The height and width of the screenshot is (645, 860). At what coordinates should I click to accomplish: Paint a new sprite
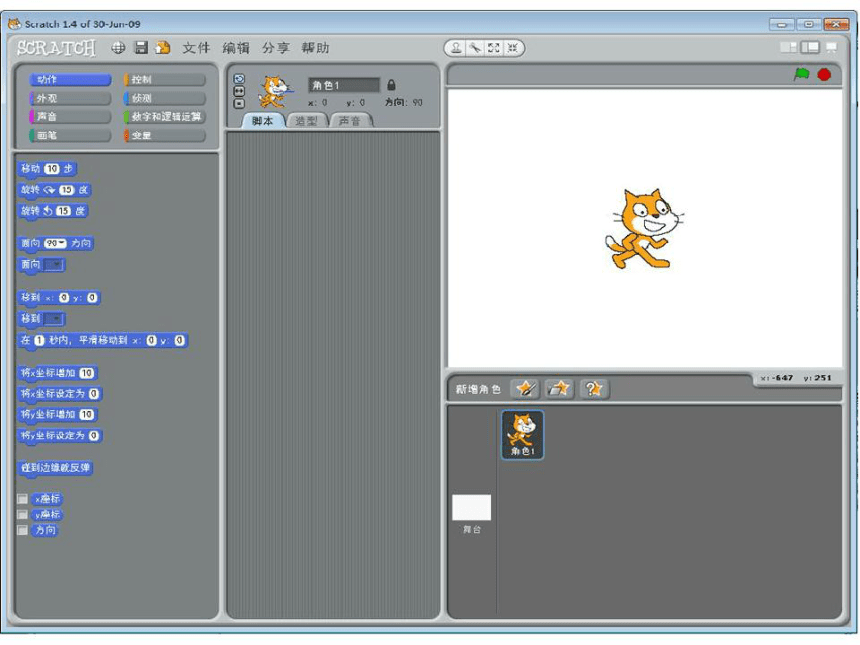click(x=525, y=389)
